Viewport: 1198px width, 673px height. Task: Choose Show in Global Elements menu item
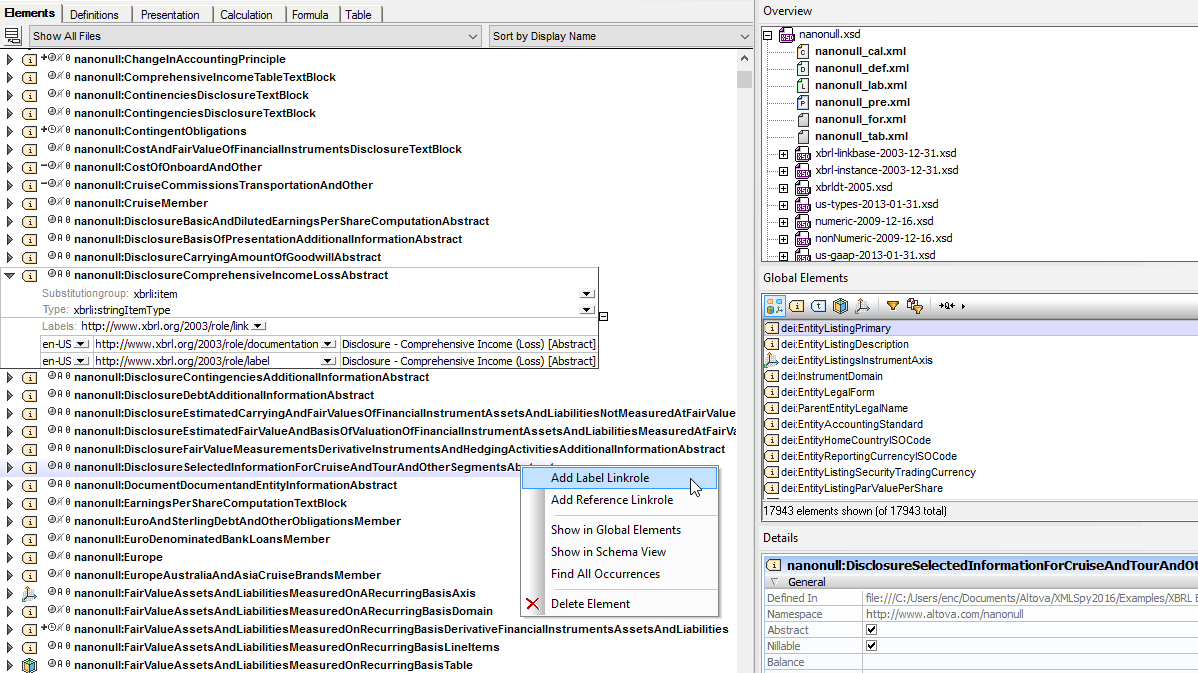click(620, 530)
